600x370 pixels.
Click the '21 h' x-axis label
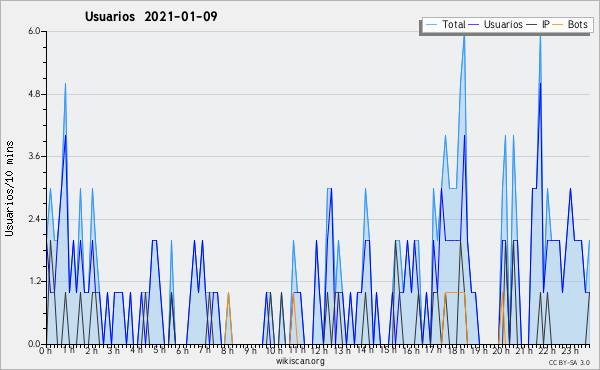pos(523,351)
